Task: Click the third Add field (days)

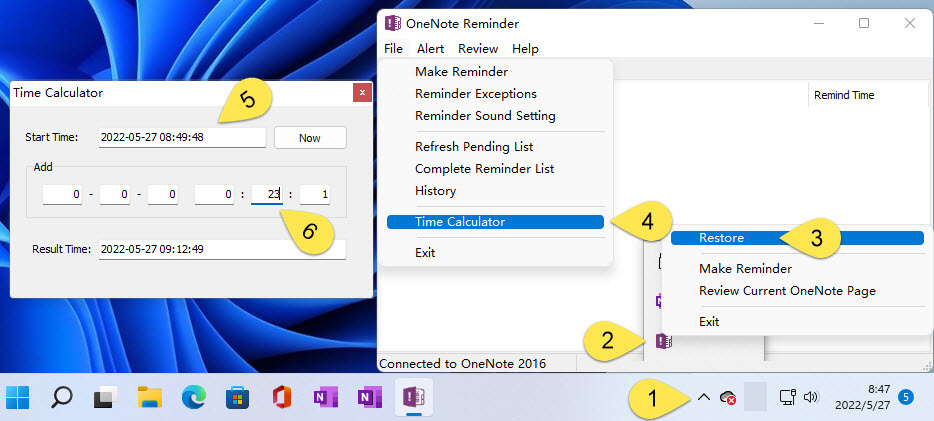Action: pyautogui.click(x=163, y=195)
